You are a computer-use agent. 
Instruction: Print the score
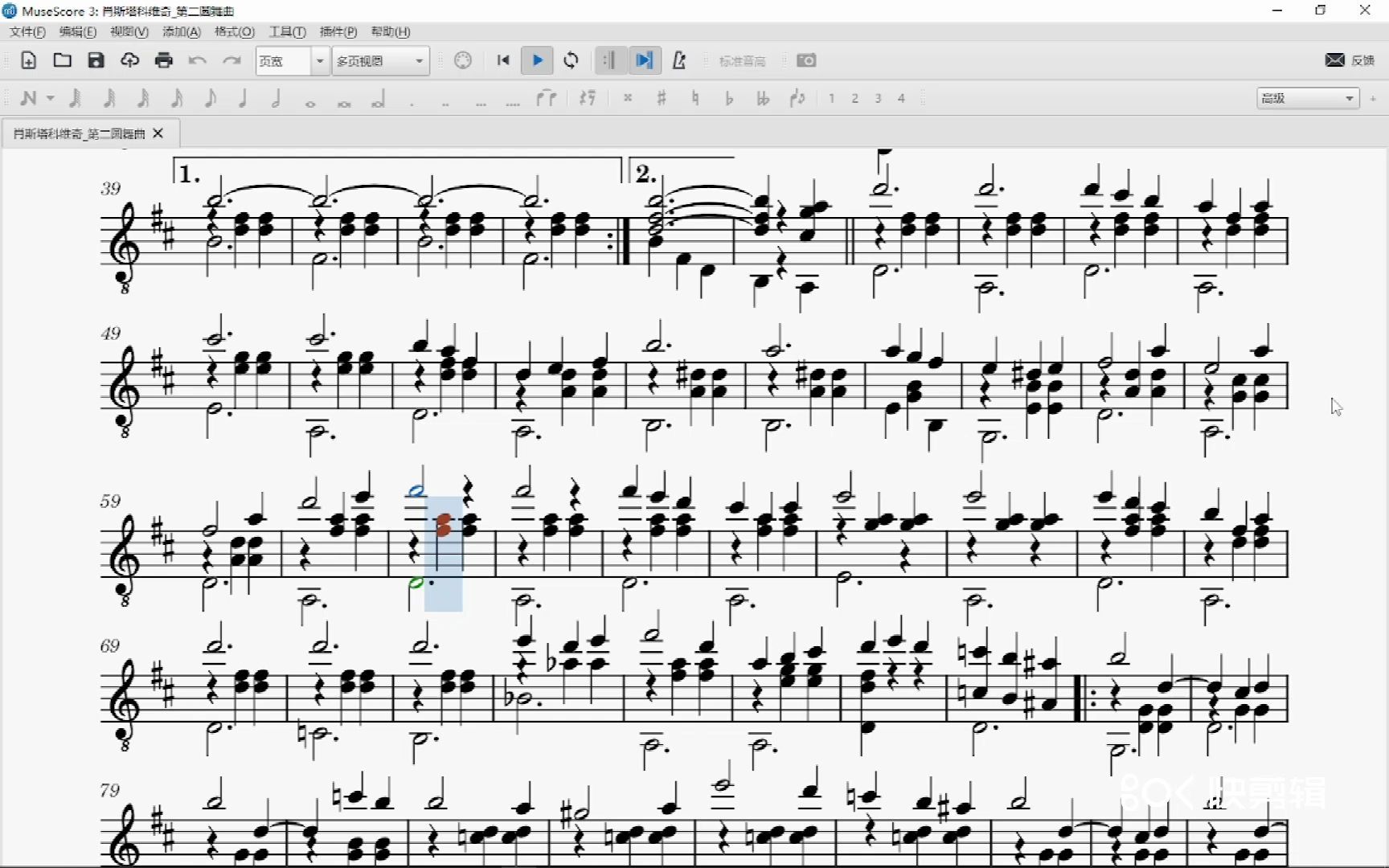(x=164, y=60)
